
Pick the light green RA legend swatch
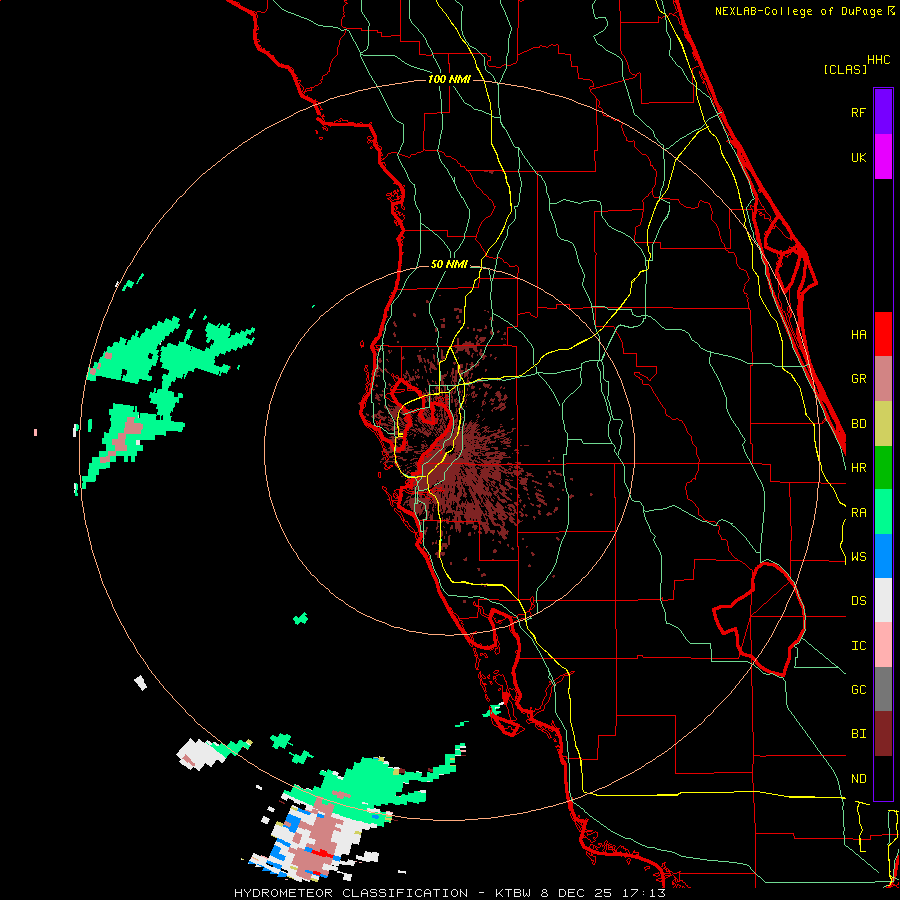[x=883, y=512]
